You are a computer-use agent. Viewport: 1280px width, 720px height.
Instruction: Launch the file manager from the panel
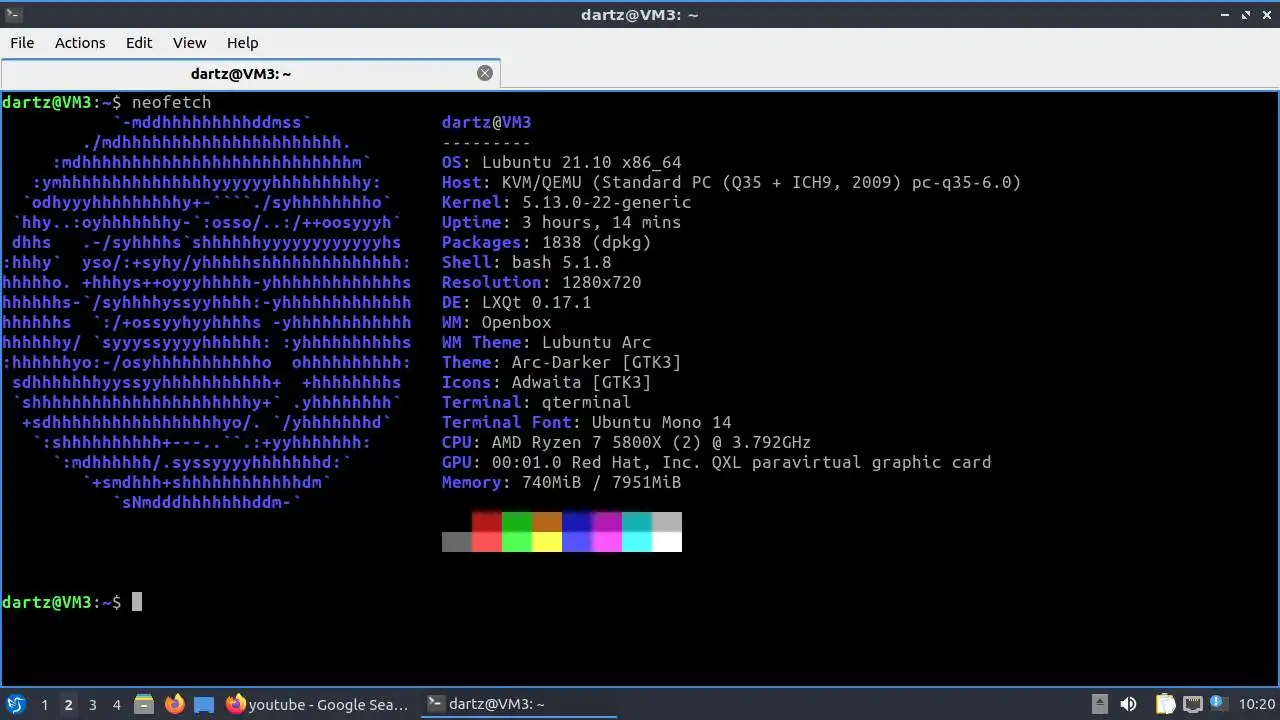point(144,704)
